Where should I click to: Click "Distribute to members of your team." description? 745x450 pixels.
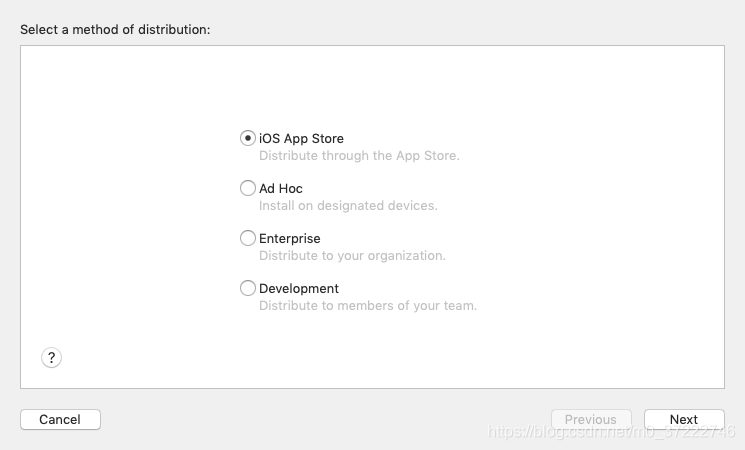[x=368, y=306]
